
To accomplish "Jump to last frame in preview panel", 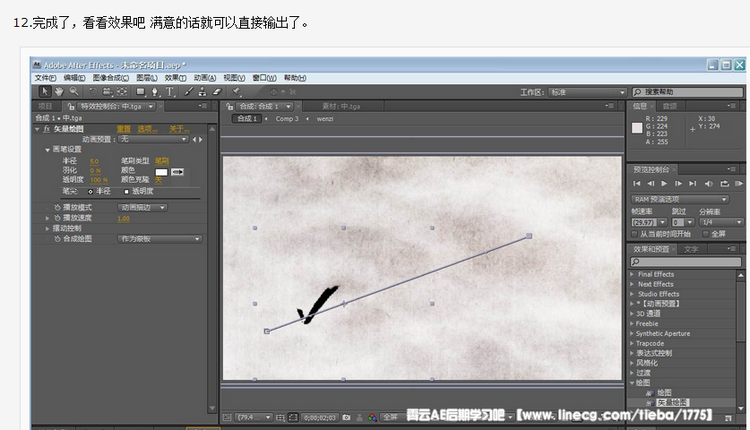I will 693,184.
